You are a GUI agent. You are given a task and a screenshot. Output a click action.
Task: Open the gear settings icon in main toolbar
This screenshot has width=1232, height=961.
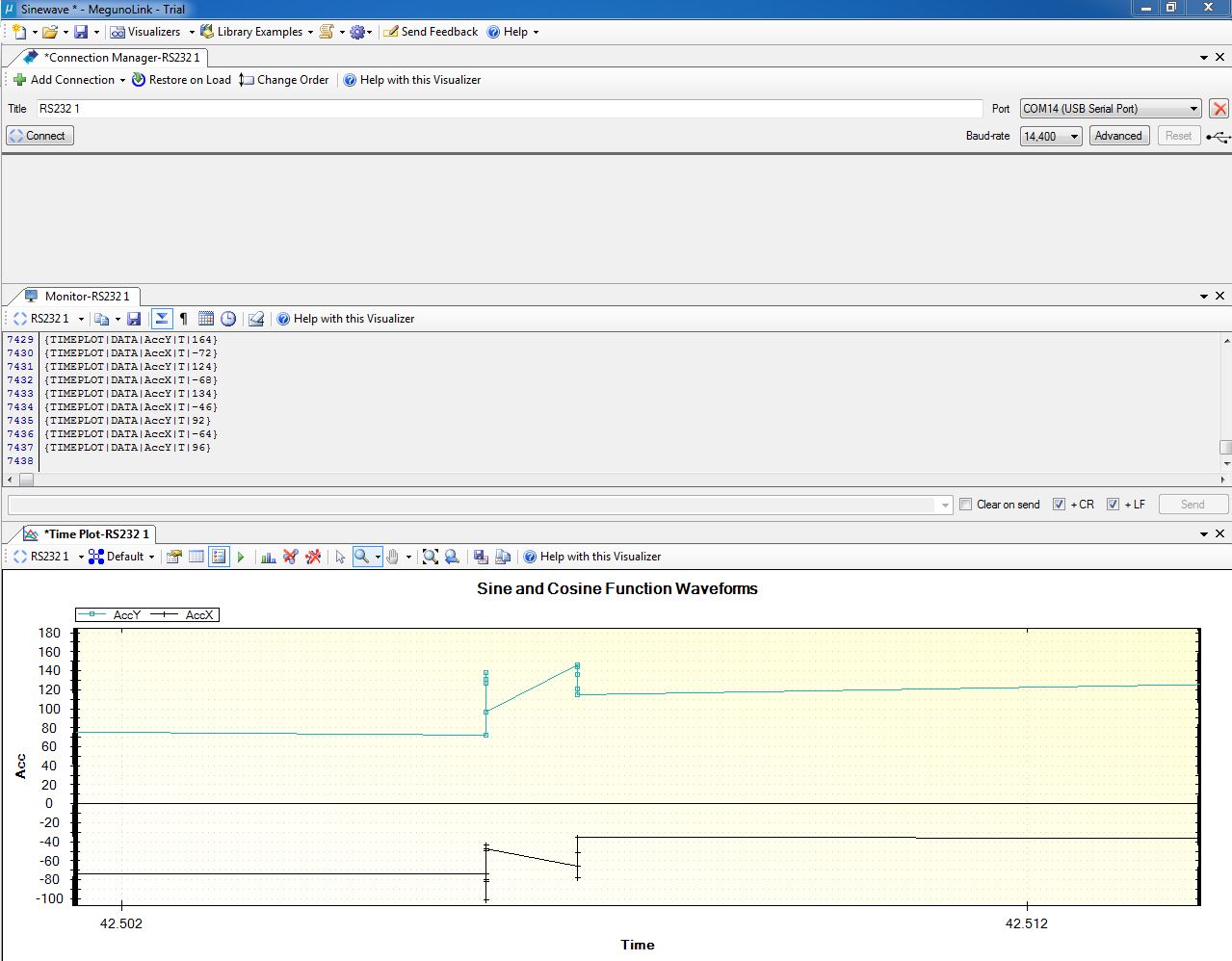tap(357, 32)
